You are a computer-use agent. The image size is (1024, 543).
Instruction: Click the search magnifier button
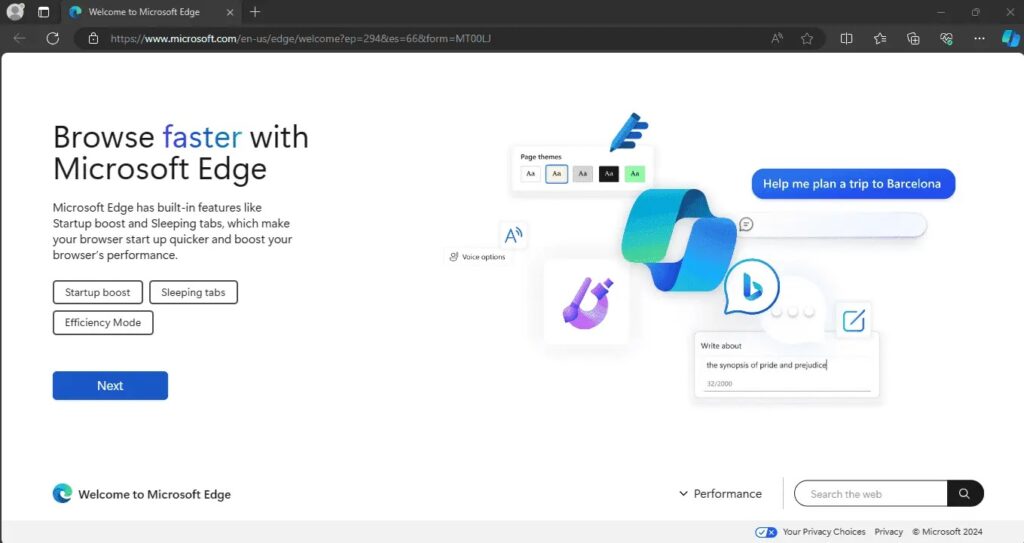965,494
